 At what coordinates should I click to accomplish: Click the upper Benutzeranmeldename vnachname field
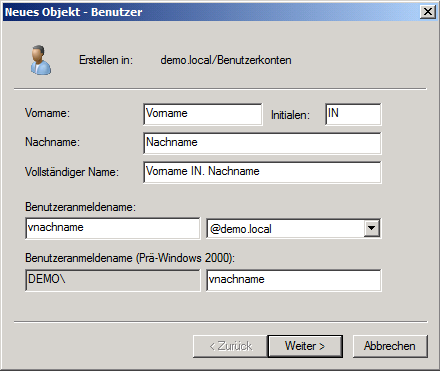coord(113,228)
